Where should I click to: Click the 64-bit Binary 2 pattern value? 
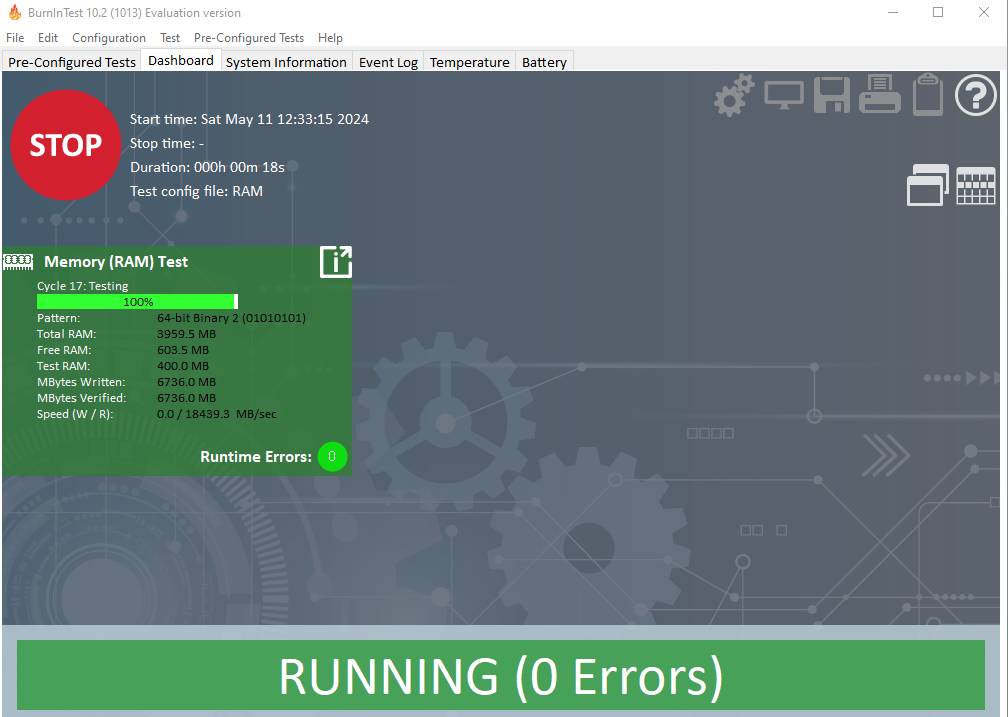tap(231, 318)
